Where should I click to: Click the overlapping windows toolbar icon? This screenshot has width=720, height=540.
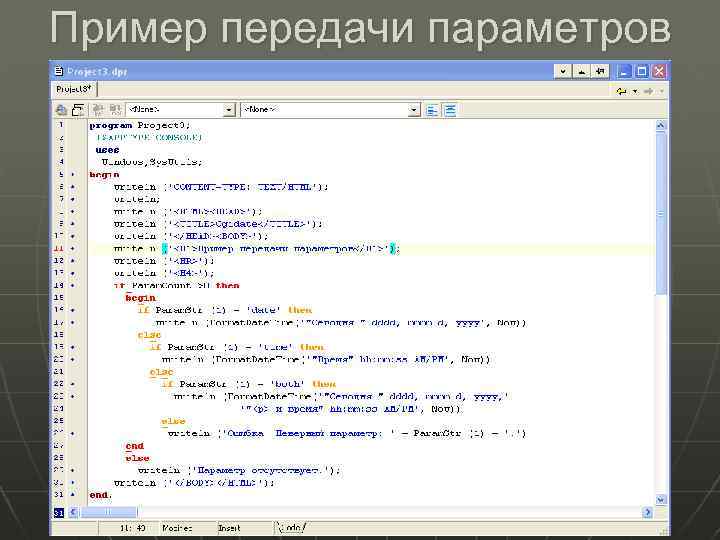(78, 110)
